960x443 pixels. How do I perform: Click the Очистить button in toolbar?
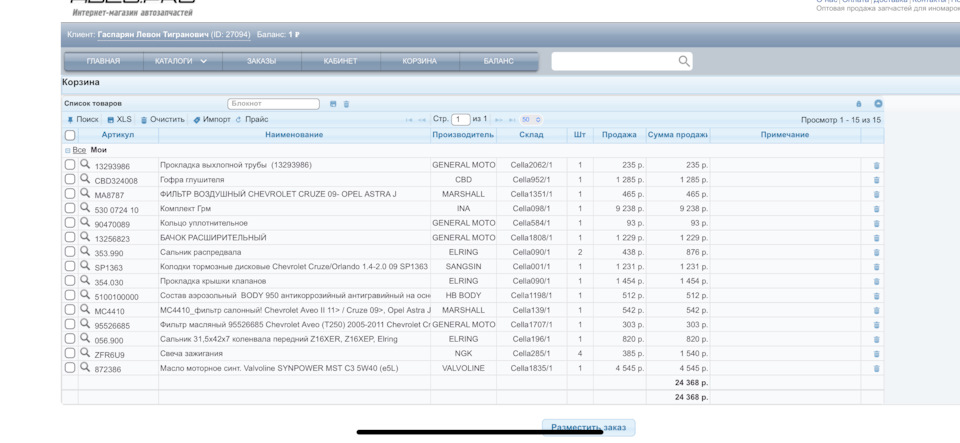click(x=162, y=120)
